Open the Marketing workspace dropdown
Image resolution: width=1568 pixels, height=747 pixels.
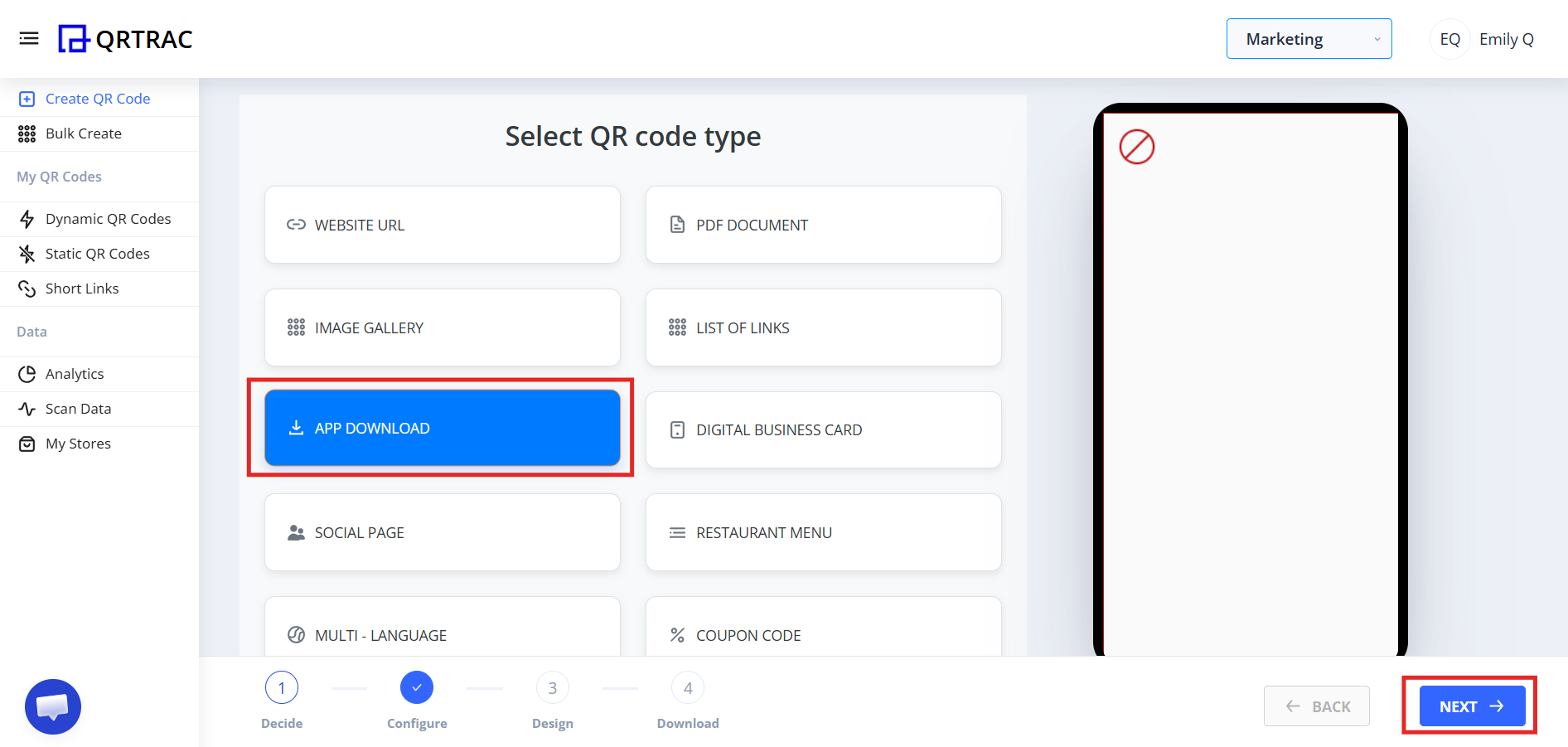tap(1308, 38)
